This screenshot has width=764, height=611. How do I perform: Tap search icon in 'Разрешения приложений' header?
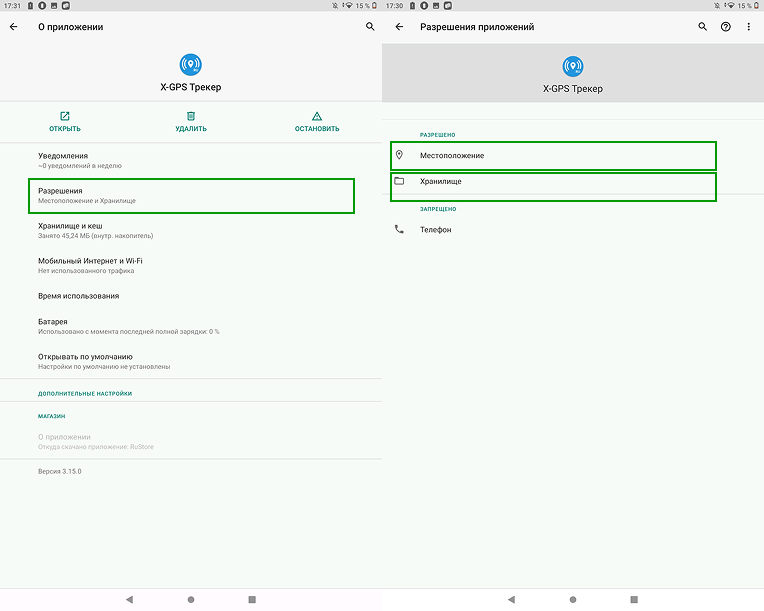[x=703, y=27]
